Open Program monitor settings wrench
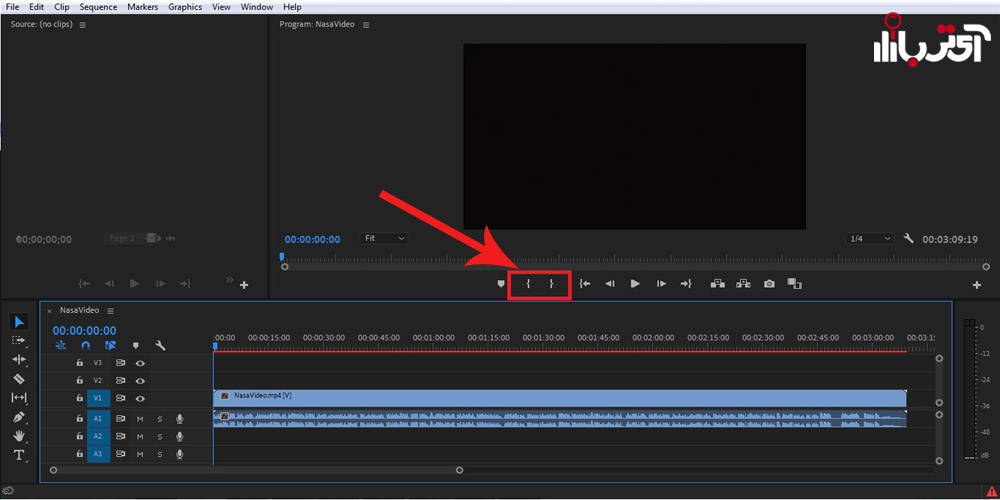This screenshot has height=500, width=1000. [909, 239]
